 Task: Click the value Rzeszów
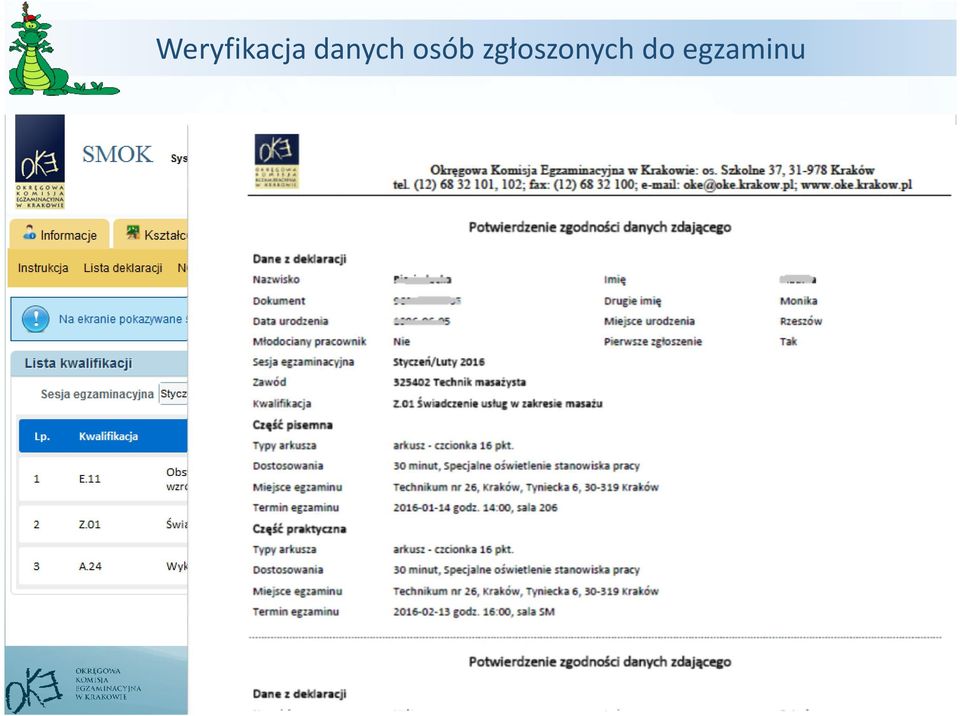[x=801, y=321]
